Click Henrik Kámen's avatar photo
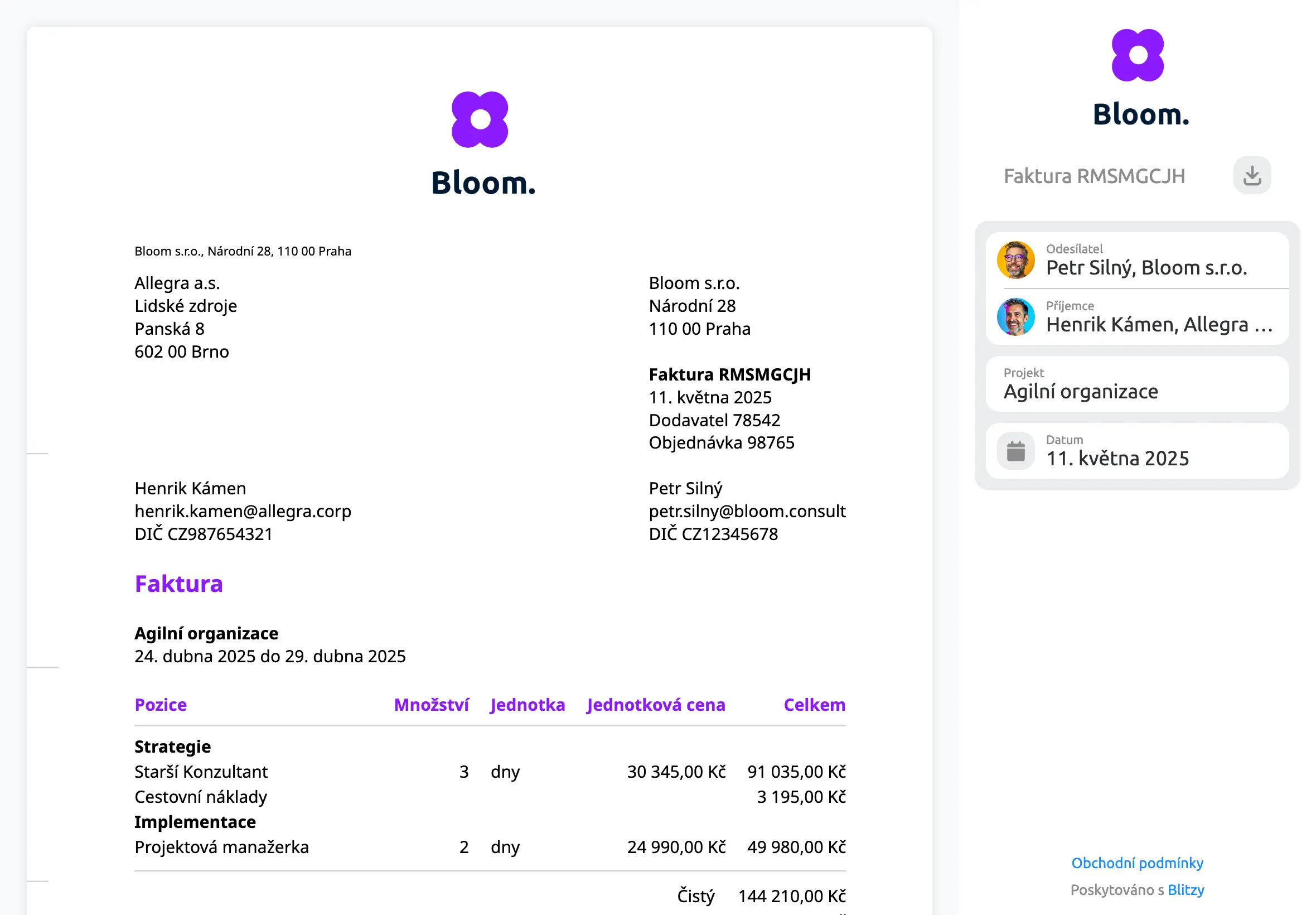Screen dimensions: 1316x915 tap(1015, 316)
